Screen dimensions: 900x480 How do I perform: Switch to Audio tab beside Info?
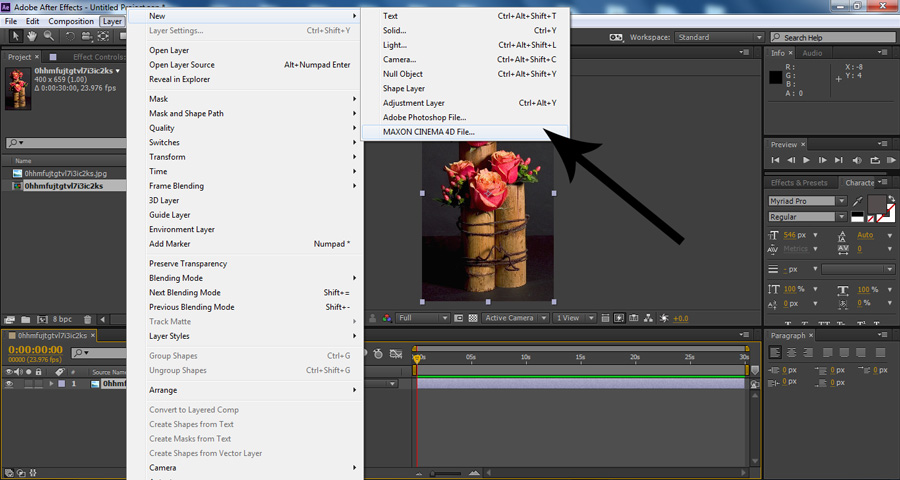pyautogui.click(x=812, y=53)
